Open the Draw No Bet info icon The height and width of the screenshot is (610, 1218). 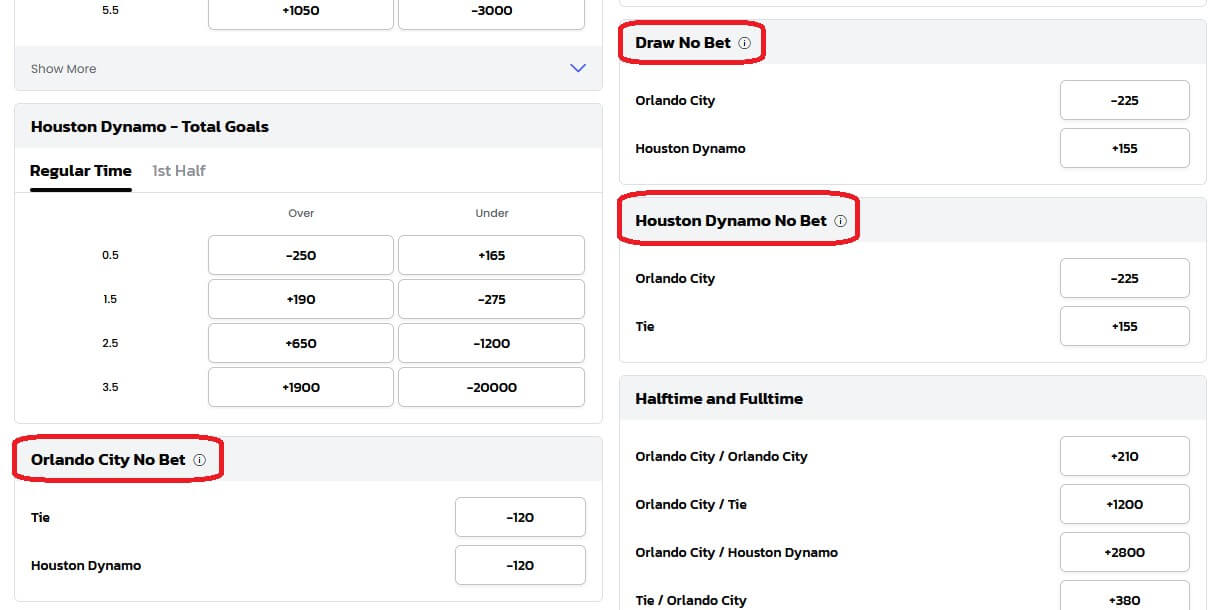point(743,43)
